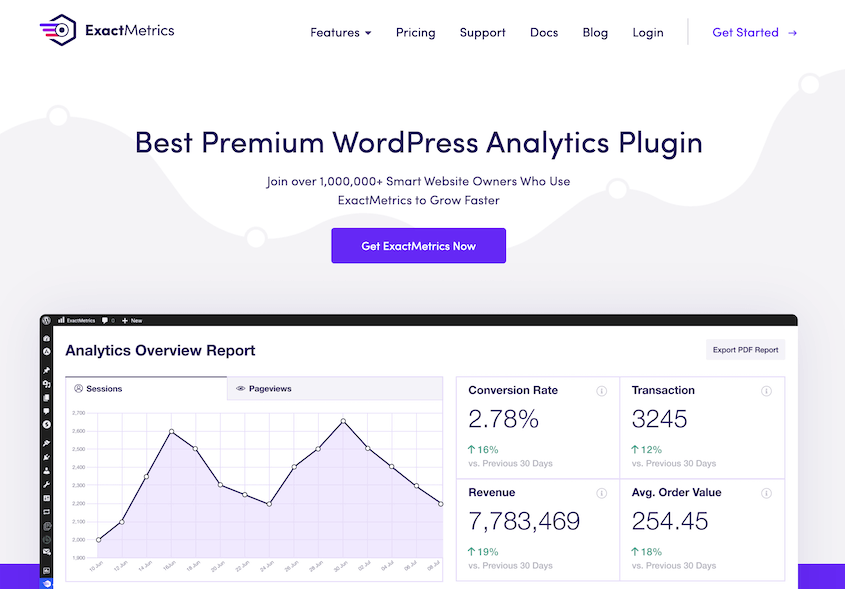The image size is (845, 589).
Task: Click the 3245 transaction value
Action: click(659, 419)
